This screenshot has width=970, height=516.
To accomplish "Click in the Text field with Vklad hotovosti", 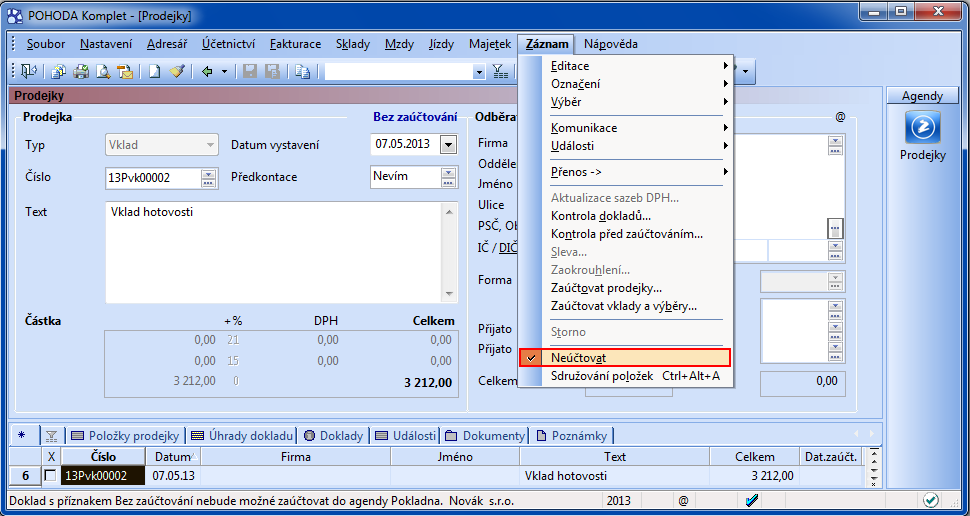I will click(275, 252).
